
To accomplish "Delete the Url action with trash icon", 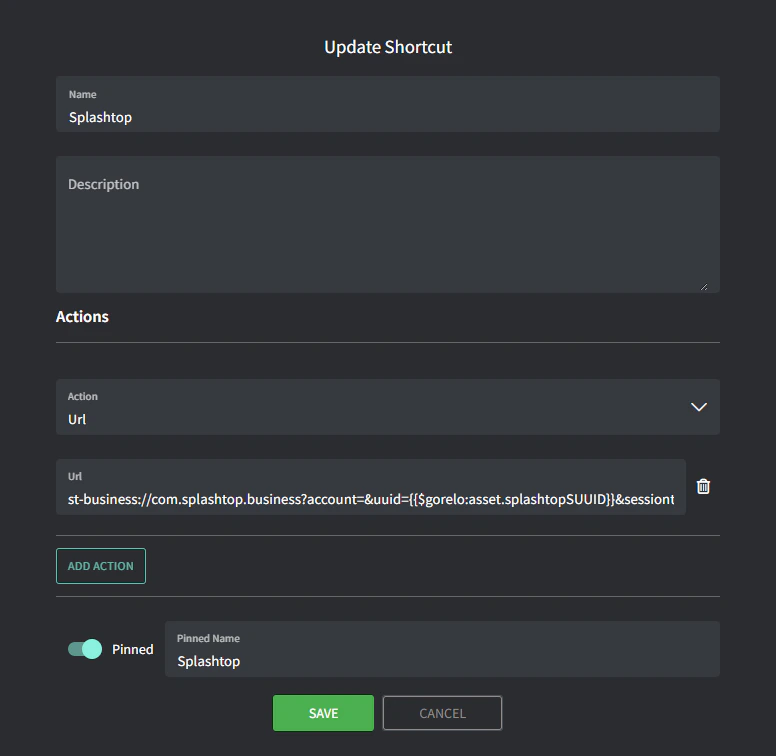I will click(703, 487).
